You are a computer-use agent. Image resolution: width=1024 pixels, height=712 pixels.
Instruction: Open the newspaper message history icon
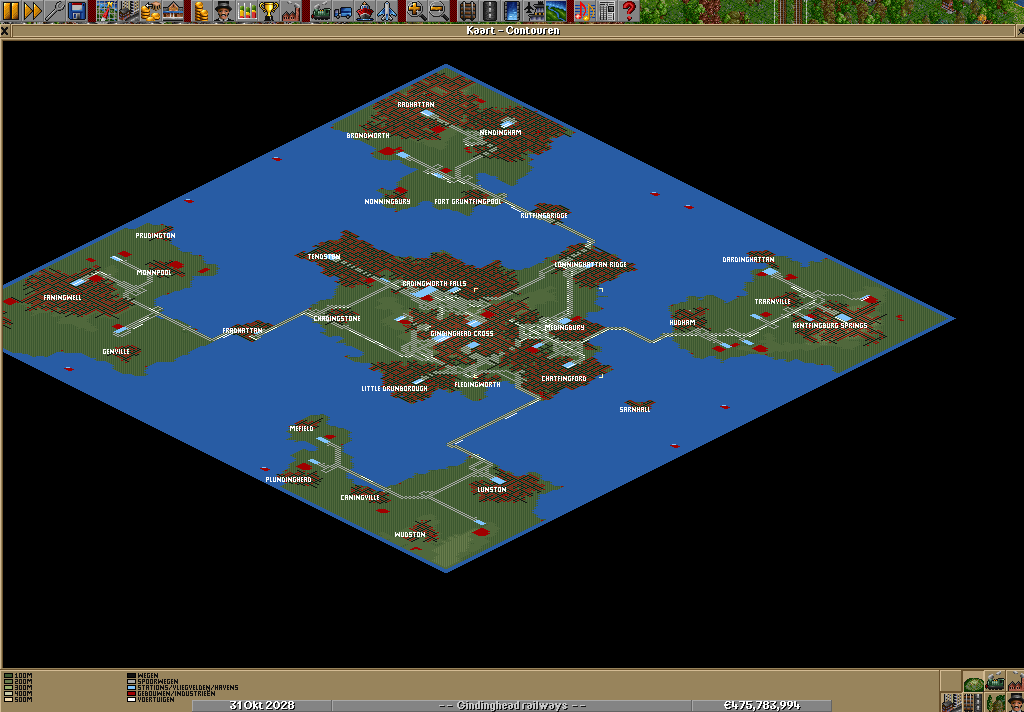608,11
